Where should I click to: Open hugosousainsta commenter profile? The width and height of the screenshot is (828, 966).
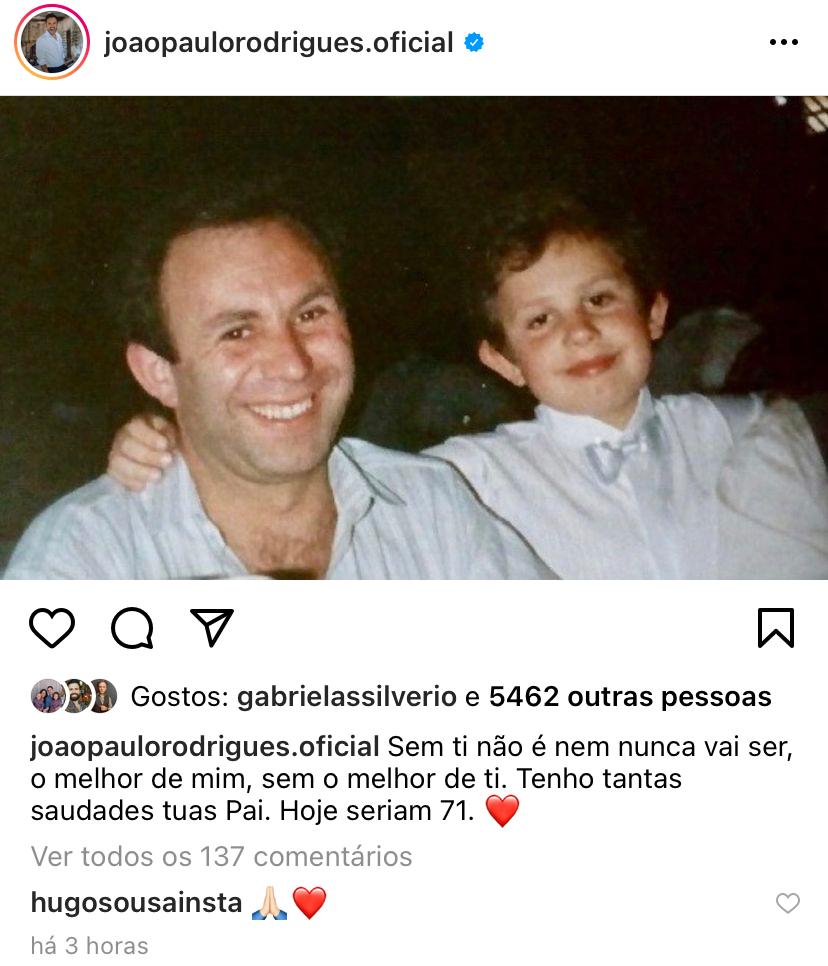pyautogui.click(x=136, y=903)
